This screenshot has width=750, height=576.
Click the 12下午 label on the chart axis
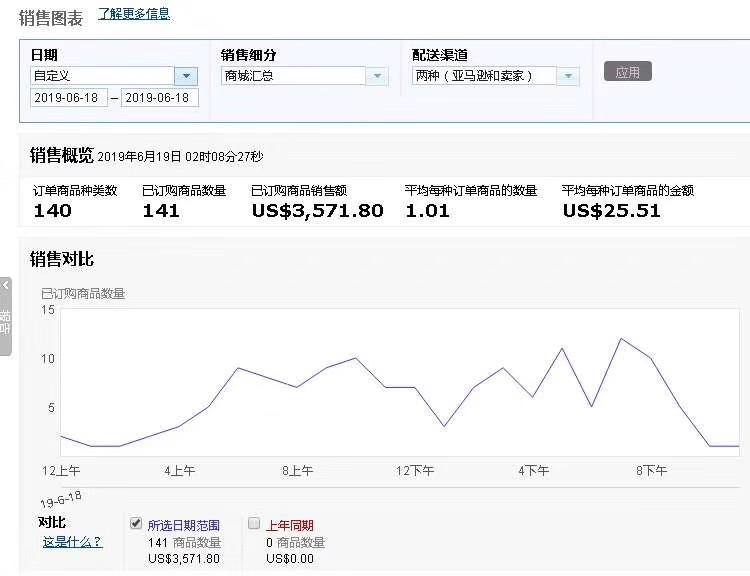415,470
